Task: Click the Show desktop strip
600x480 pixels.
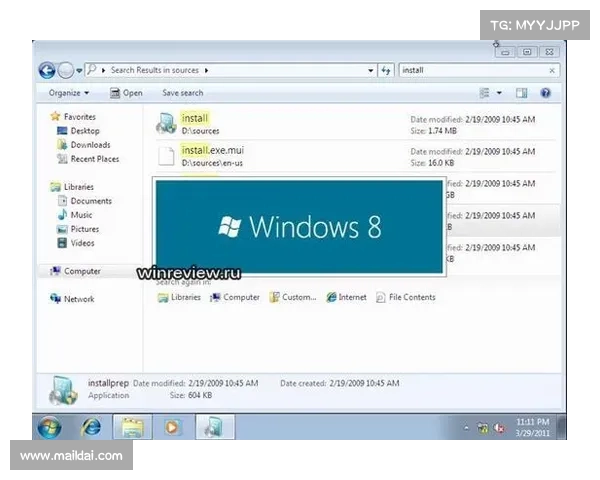Action: point(562,426)
